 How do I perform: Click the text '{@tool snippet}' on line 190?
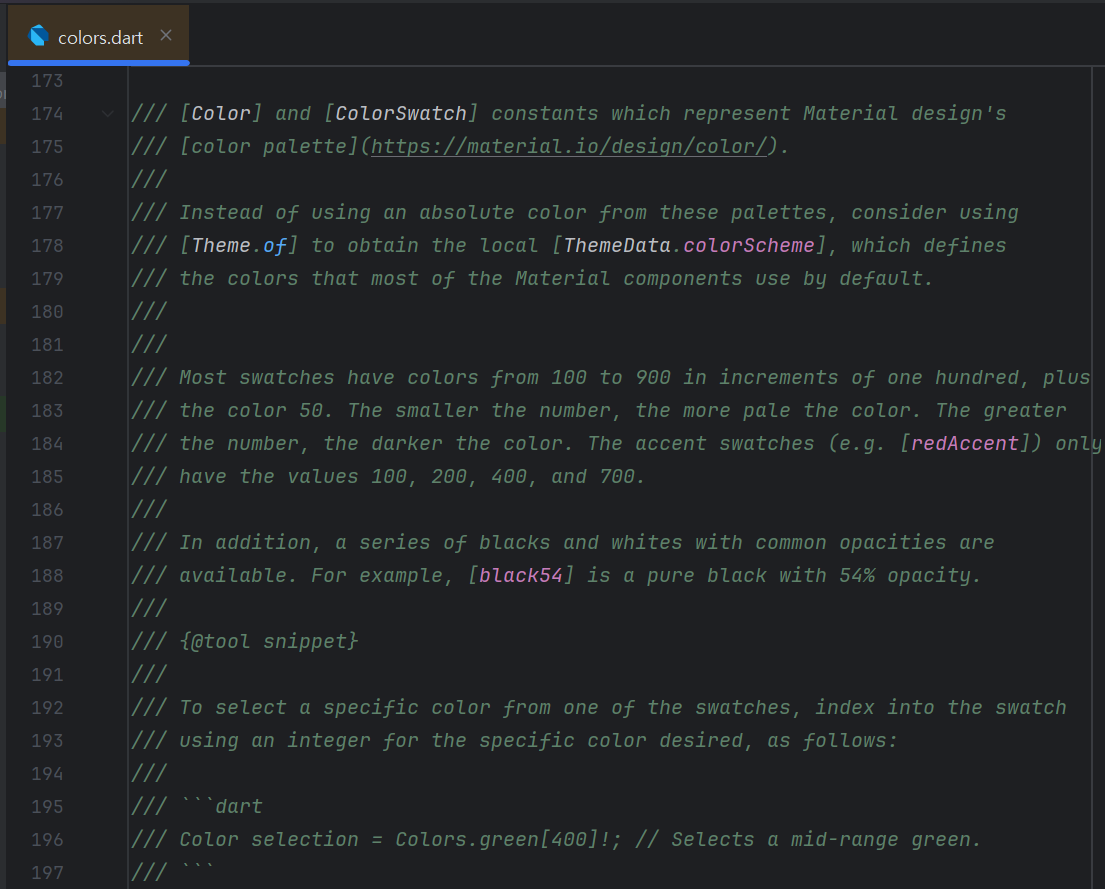point(268,642)
